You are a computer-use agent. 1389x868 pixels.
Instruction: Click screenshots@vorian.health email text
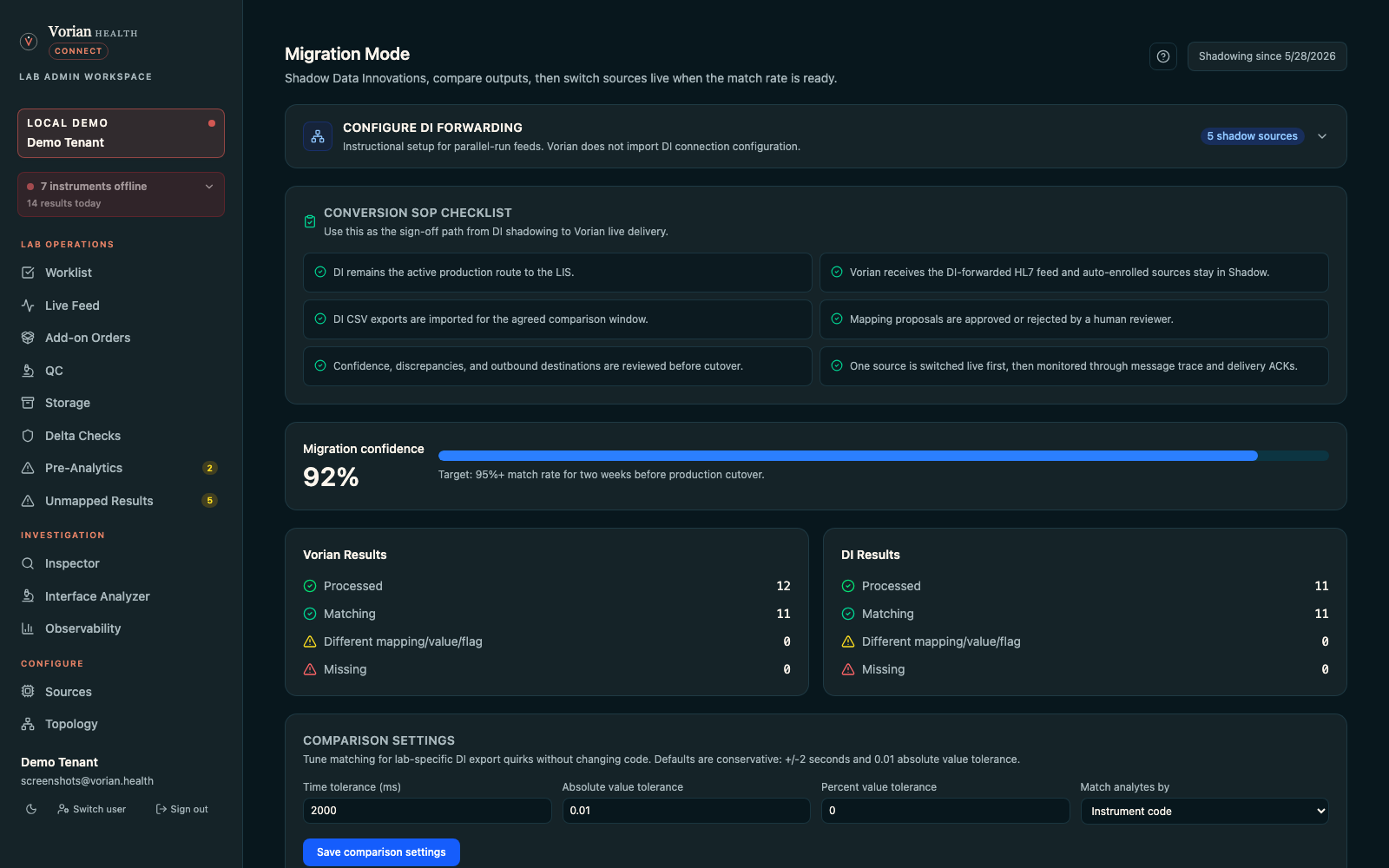coord(87,781)
